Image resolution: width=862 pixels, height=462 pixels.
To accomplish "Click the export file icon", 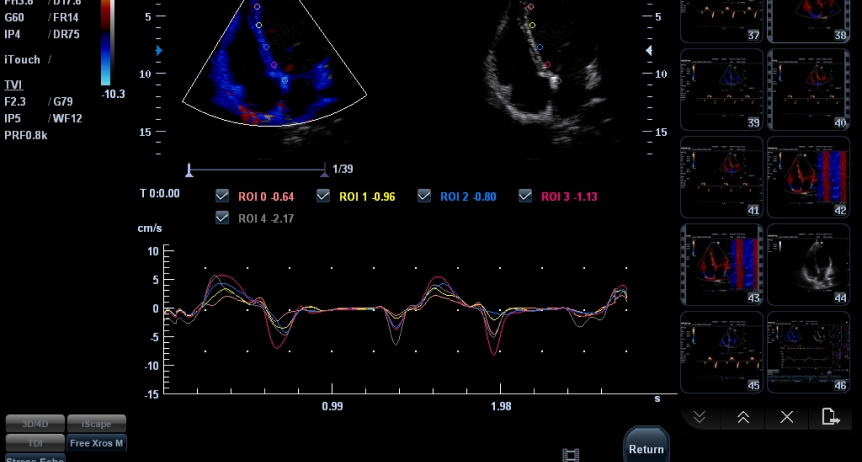I will [830, 417].
